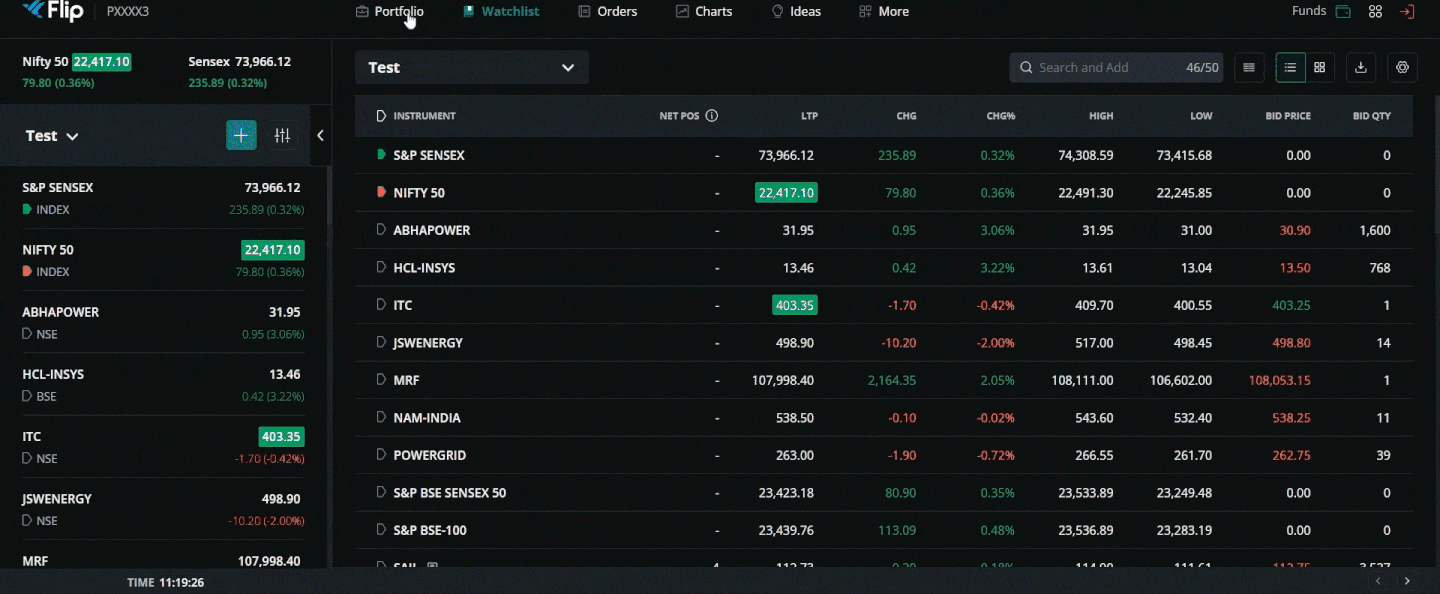Click the MRF instrument name in table

coord(407,380)
